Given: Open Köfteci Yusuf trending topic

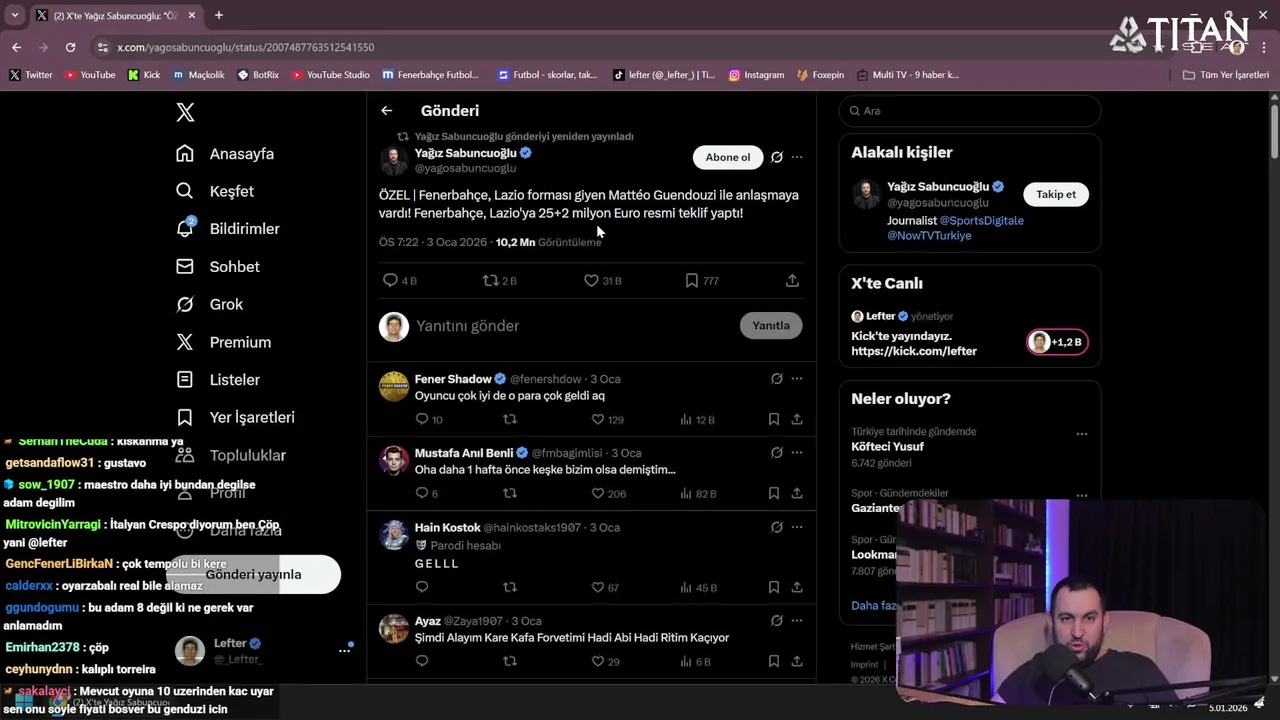Looking at the screenshot, I should 887,447.
